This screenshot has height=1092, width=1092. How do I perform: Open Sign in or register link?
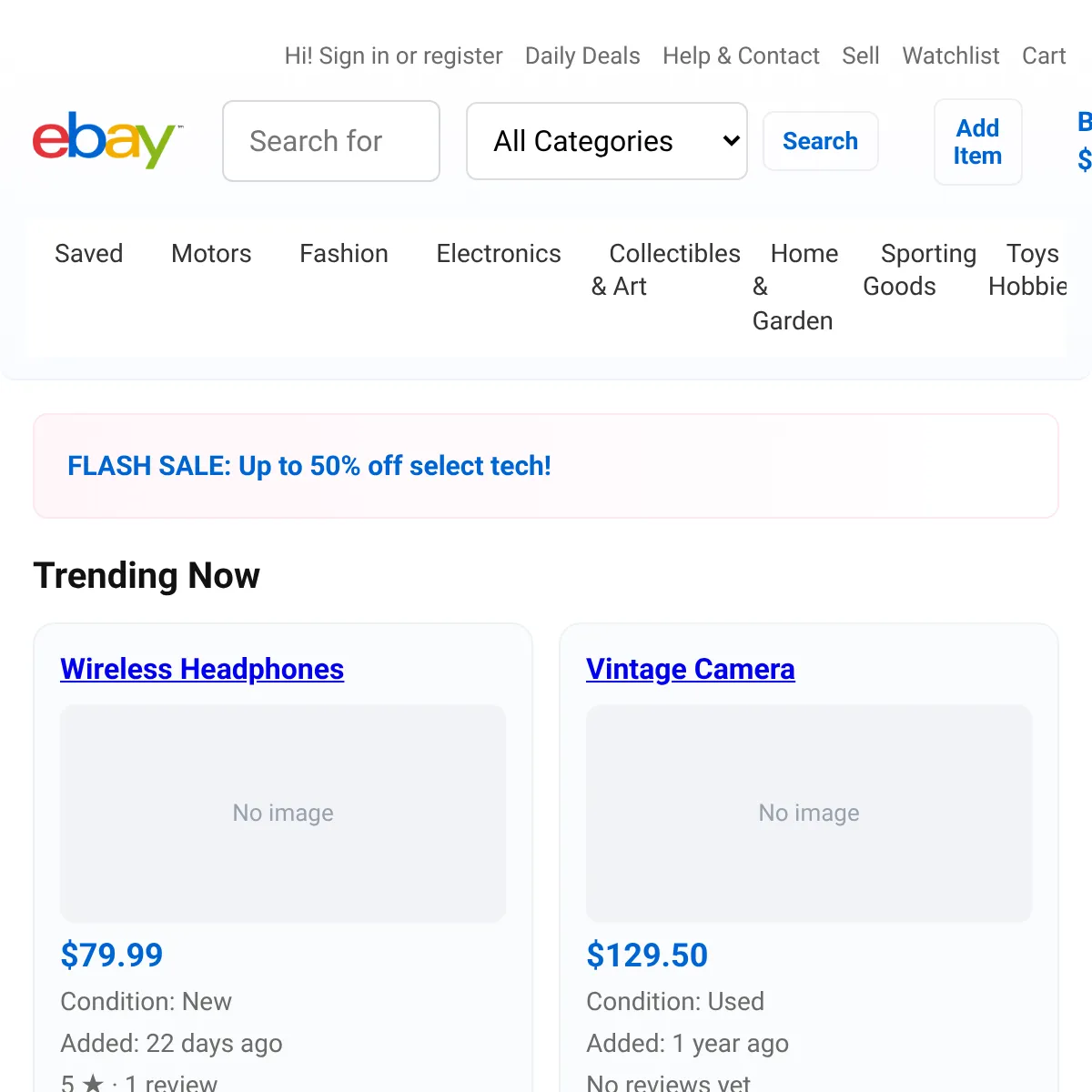click(x=393, y=56)
